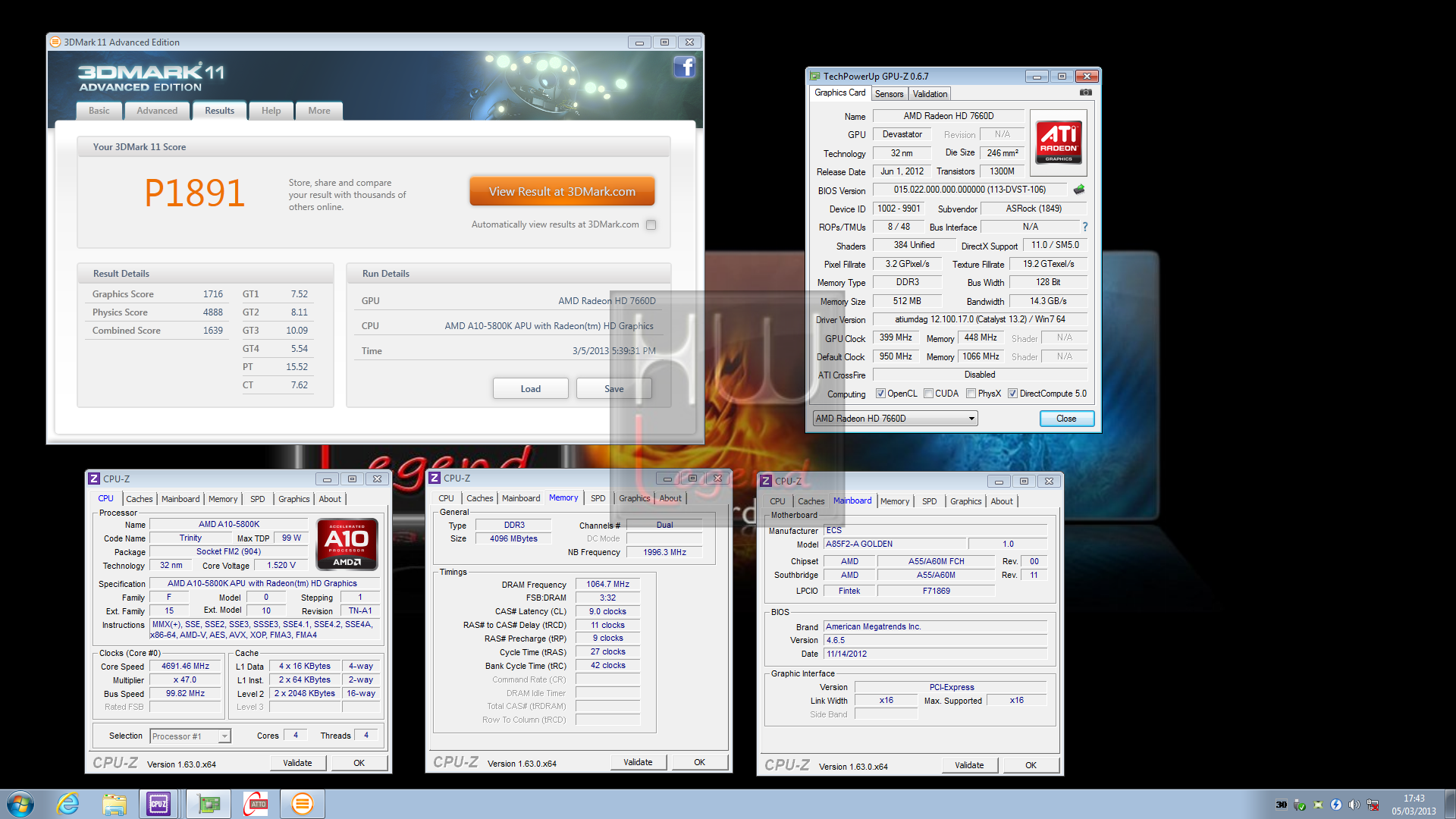Click the Windows Start orb

(20, 804)
